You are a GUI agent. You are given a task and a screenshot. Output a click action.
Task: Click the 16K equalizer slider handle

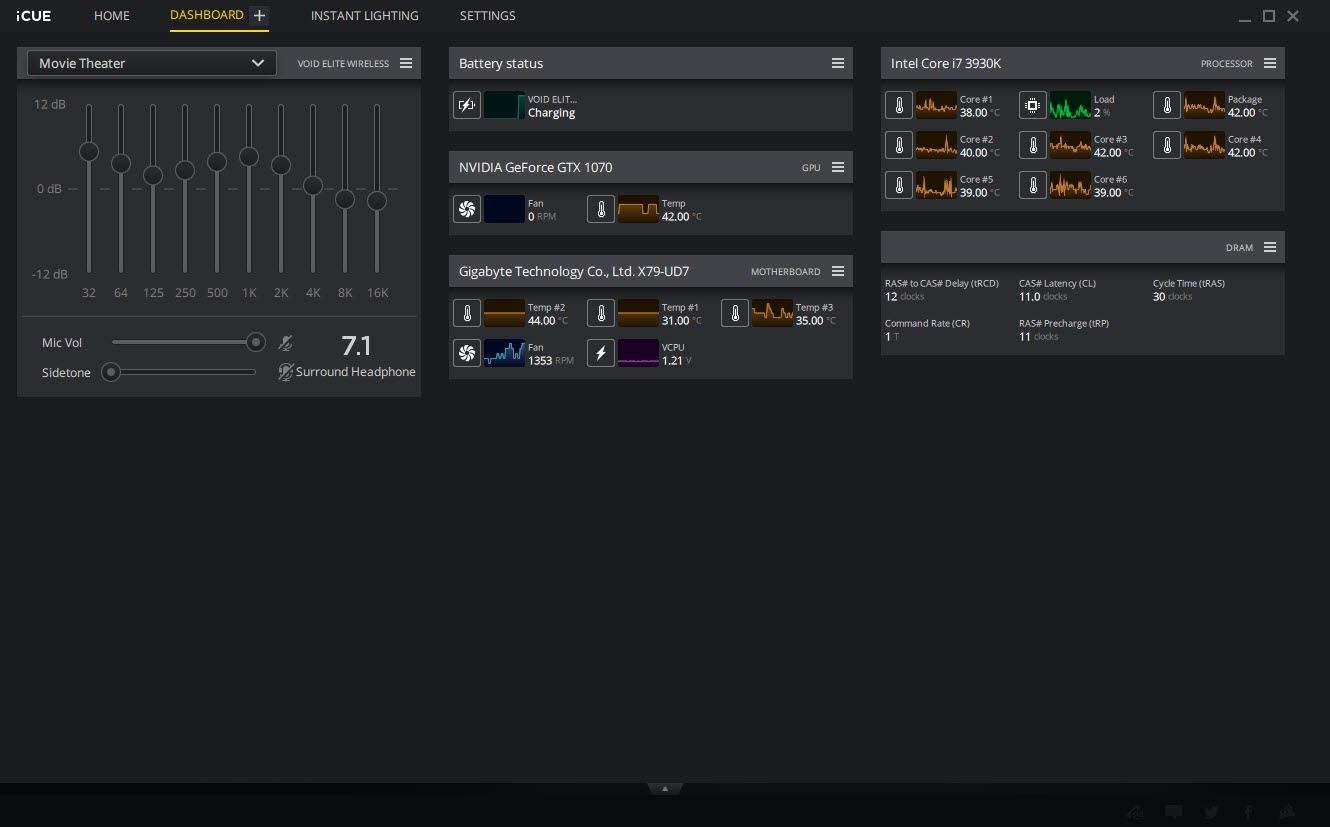pos(377,201)
